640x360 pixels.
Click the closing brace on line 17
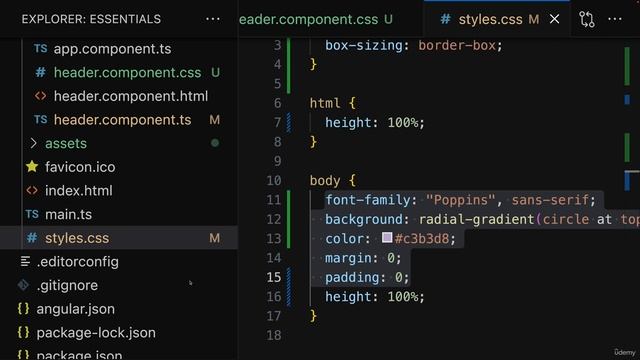tap(313, 316)
